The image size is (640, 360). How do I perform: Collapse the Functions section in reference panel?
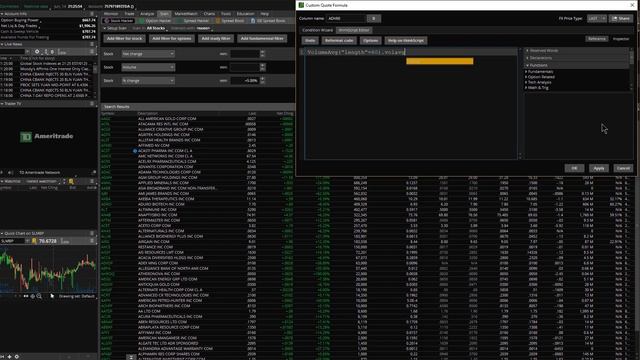tap(527, 65)
